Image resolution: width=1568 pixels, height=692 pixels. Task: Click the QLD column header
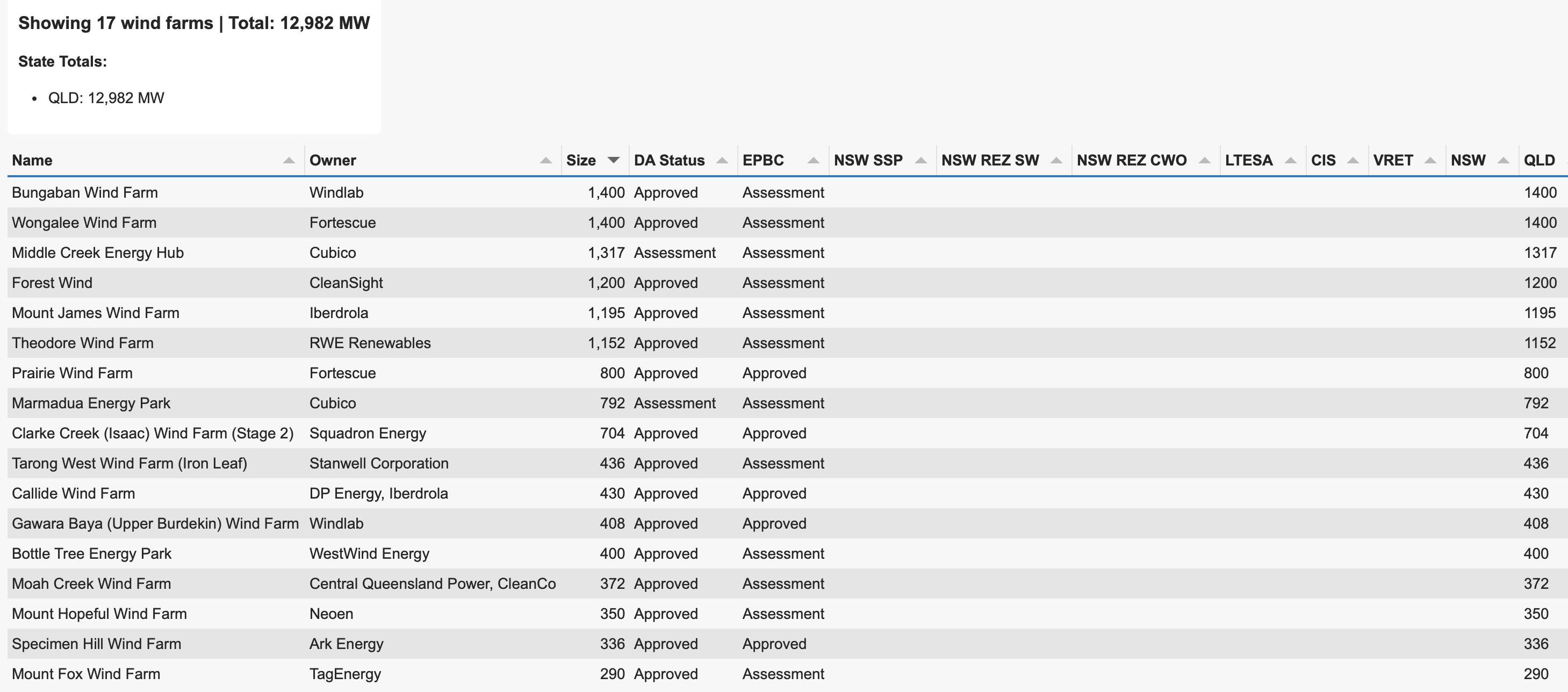click(x=1539, y=161)
